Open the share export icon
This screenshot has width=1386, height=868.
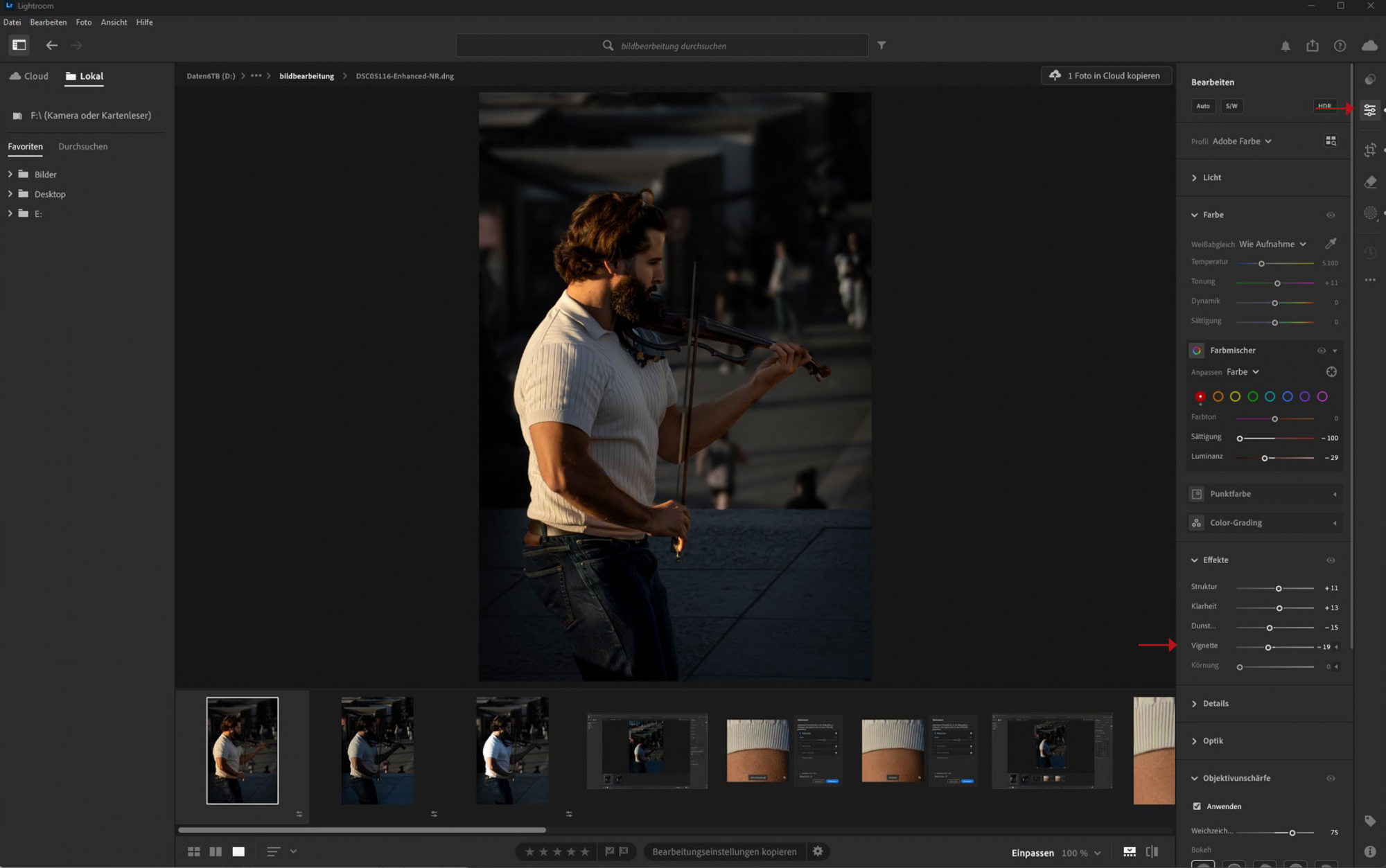point(1313,46)
